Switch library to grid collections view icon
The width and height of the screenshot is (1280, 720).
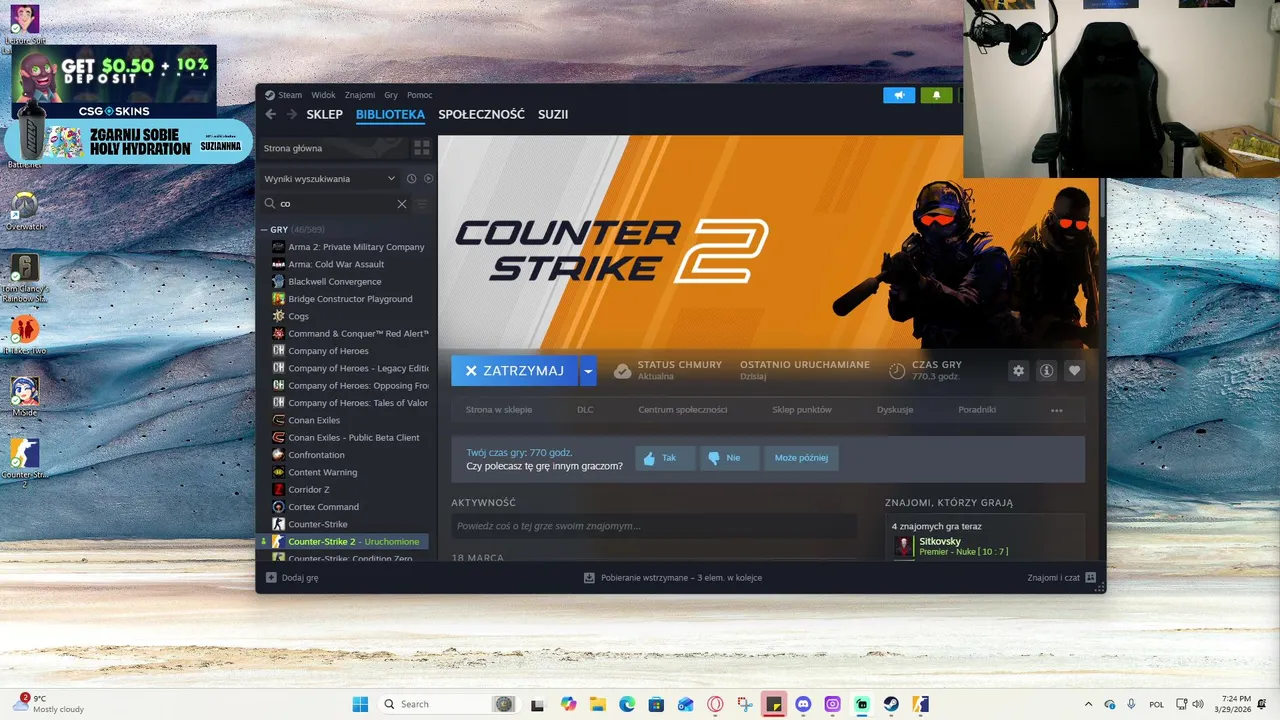click(422, 148)
